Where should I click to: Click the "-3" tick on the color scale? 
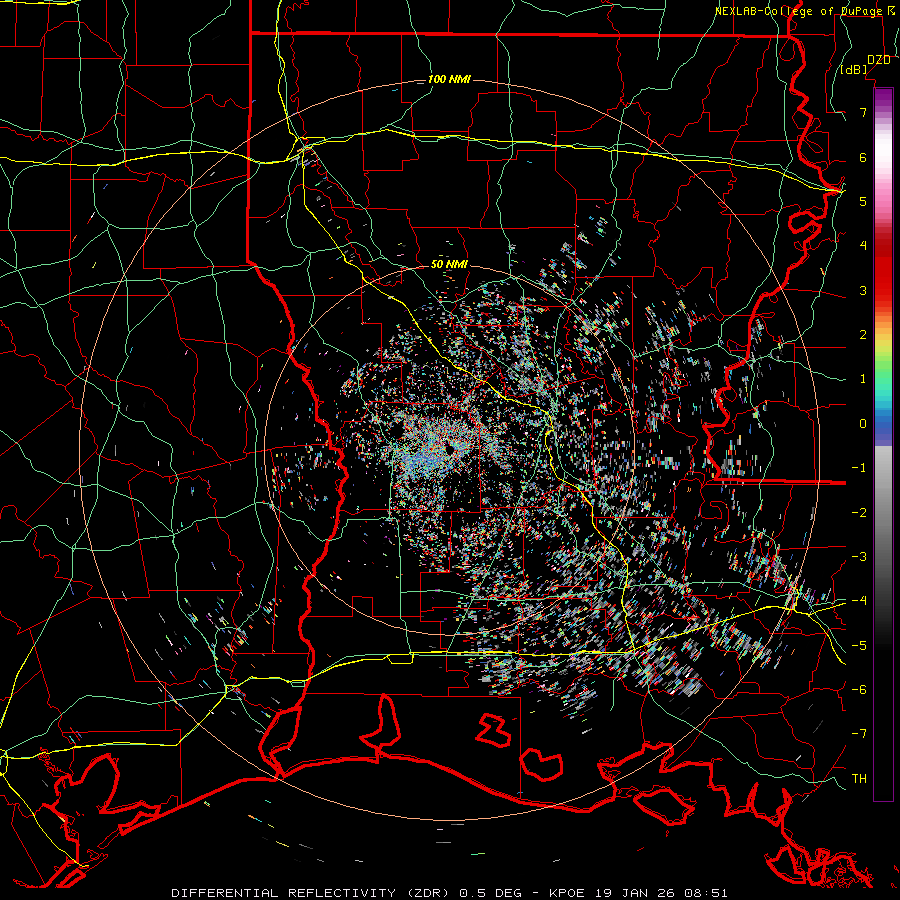pyautogui.click(x=859, y=556)
